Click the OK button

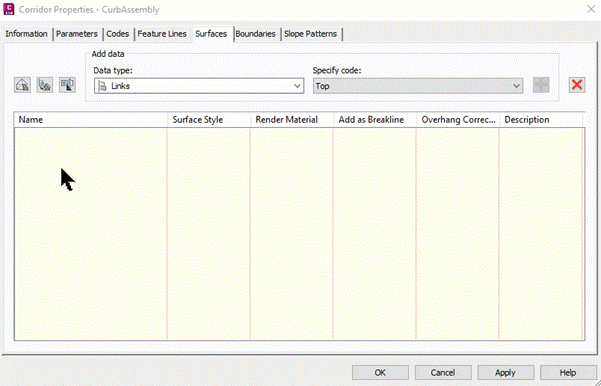click(380, 373)
